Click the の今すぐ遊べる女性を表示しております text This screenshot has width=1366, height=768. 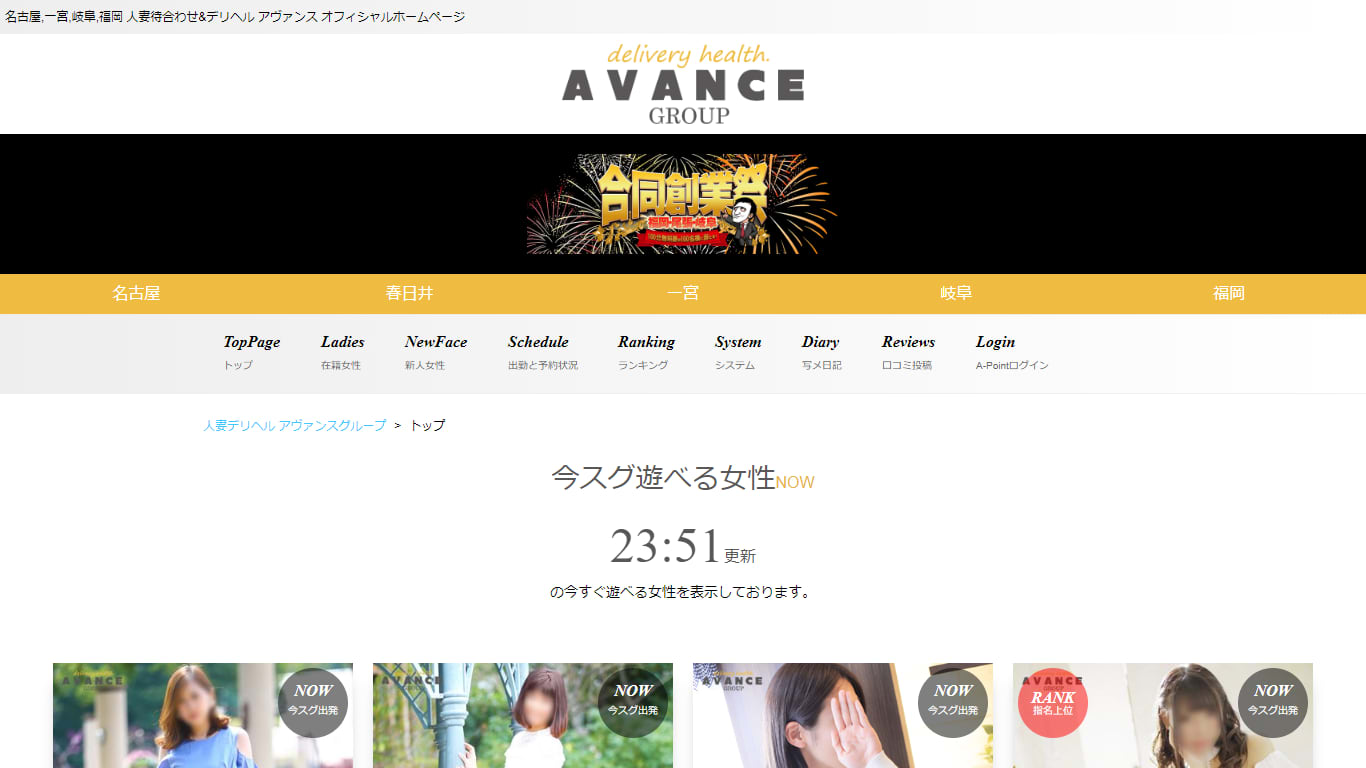pyautogui.click(x=683, y=592)
